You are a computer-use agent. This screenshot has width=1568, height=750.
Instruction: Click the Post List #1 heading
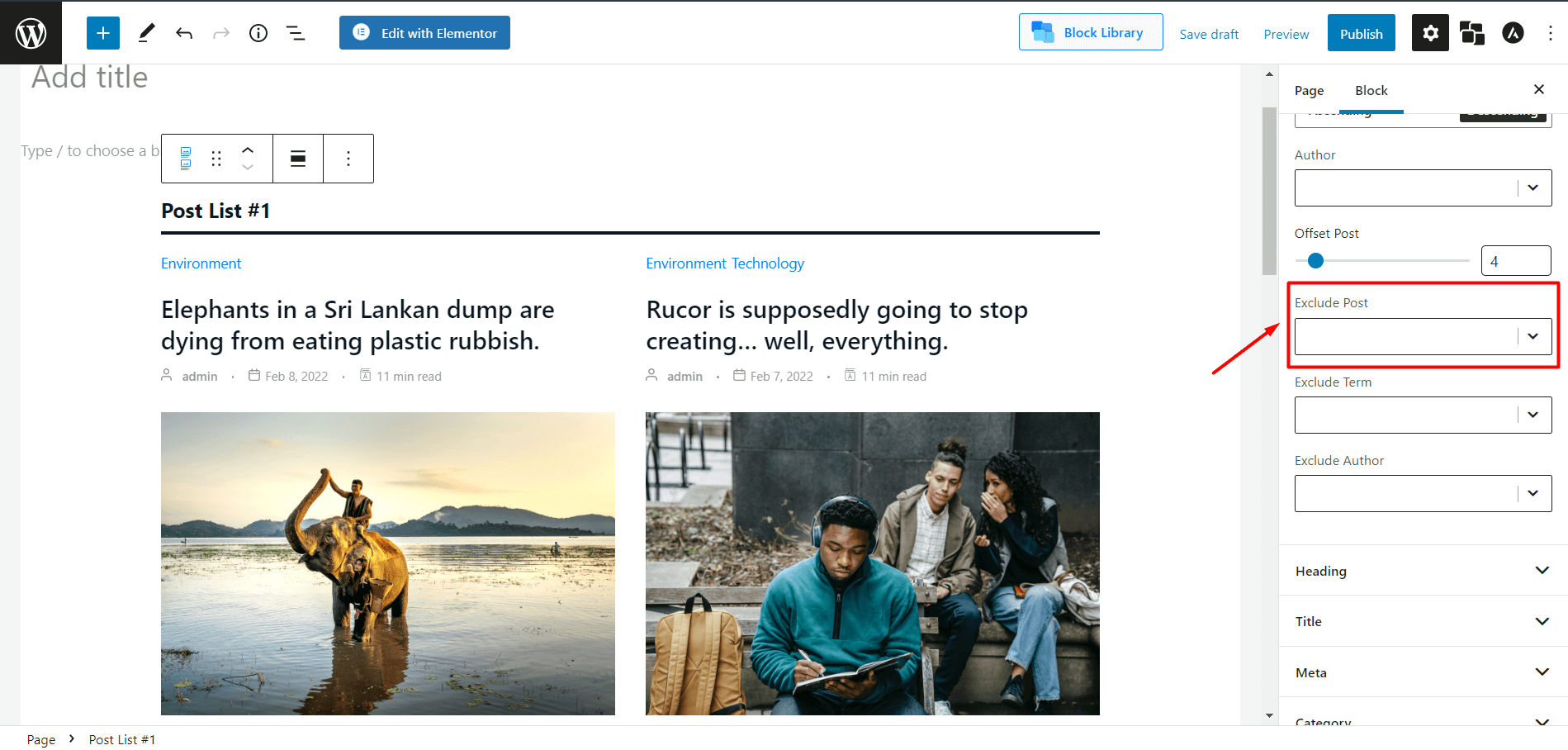[x=216, y=211]
